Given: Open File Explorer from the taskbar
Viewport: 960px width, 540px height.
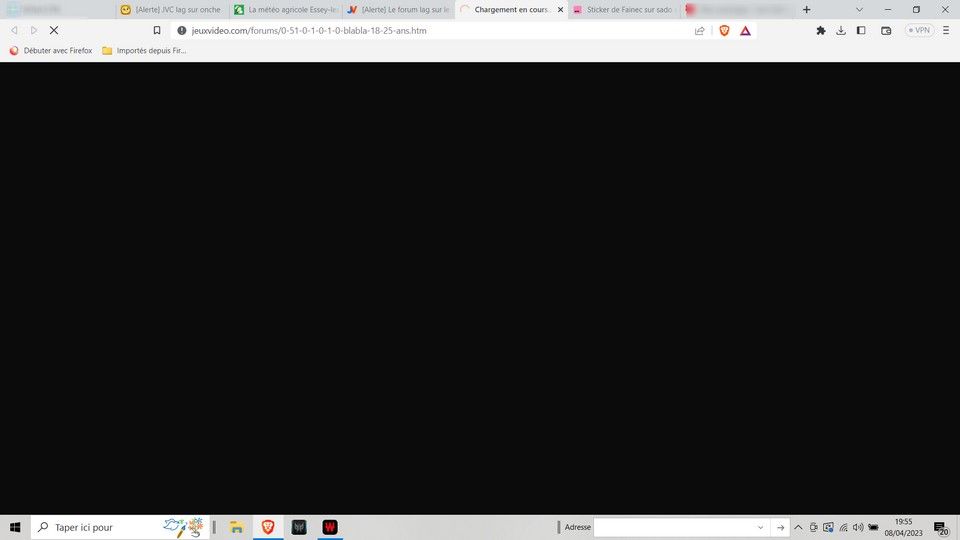Looking at the screenshot, I should tap(236, 527).
